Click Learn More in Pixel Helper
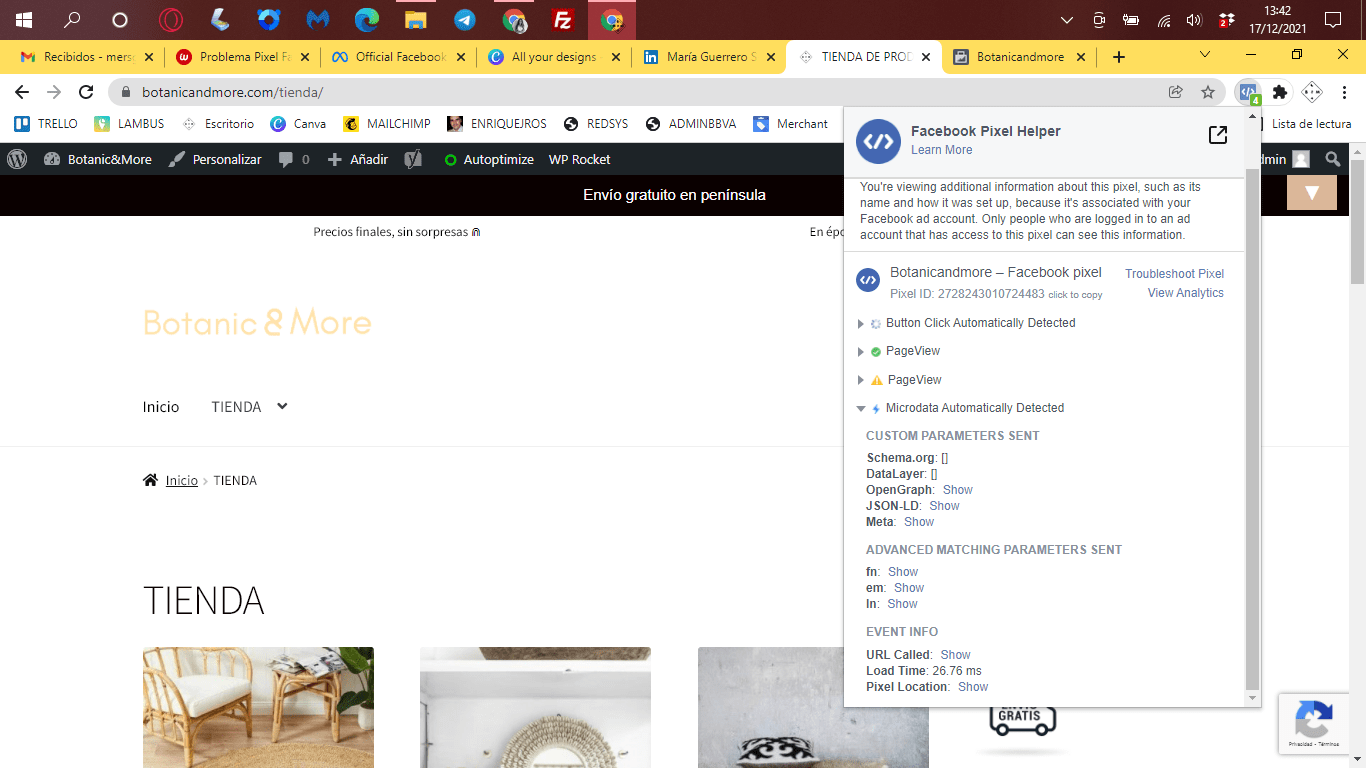 [941, 150]
